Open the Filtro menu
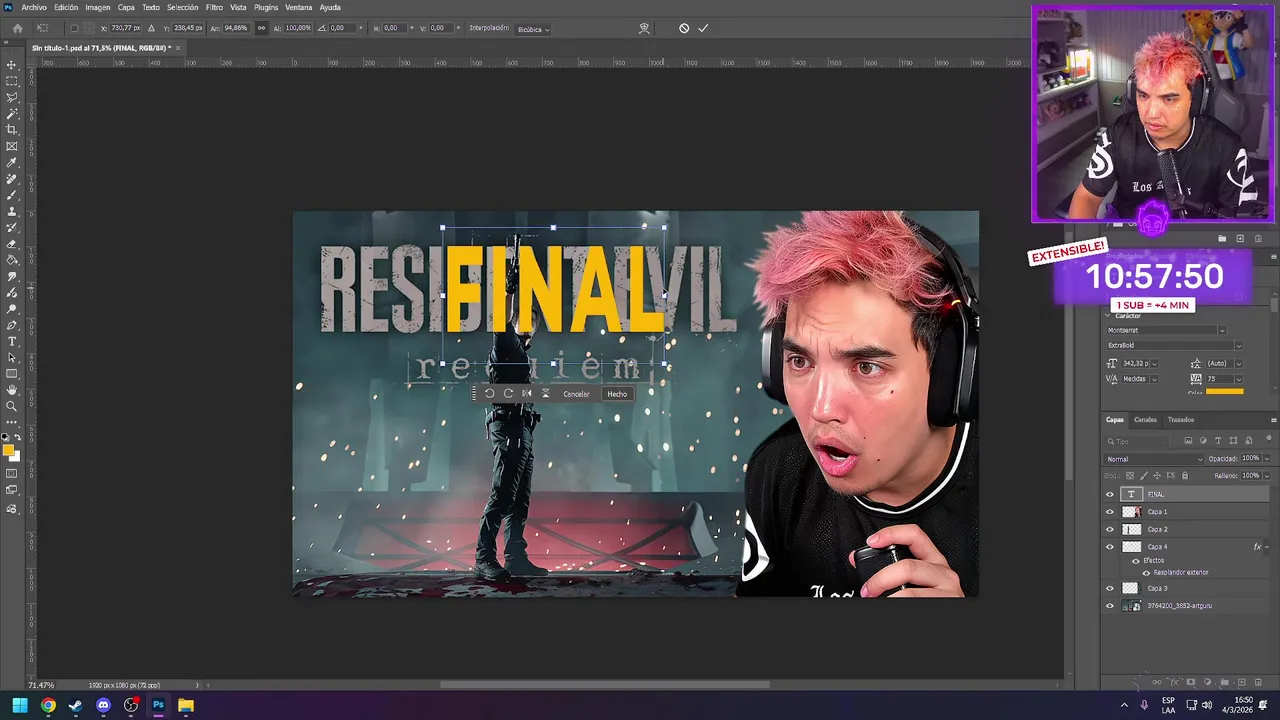Image resolution: width=1280 pixels, height=720 pixels. [214, 7]
